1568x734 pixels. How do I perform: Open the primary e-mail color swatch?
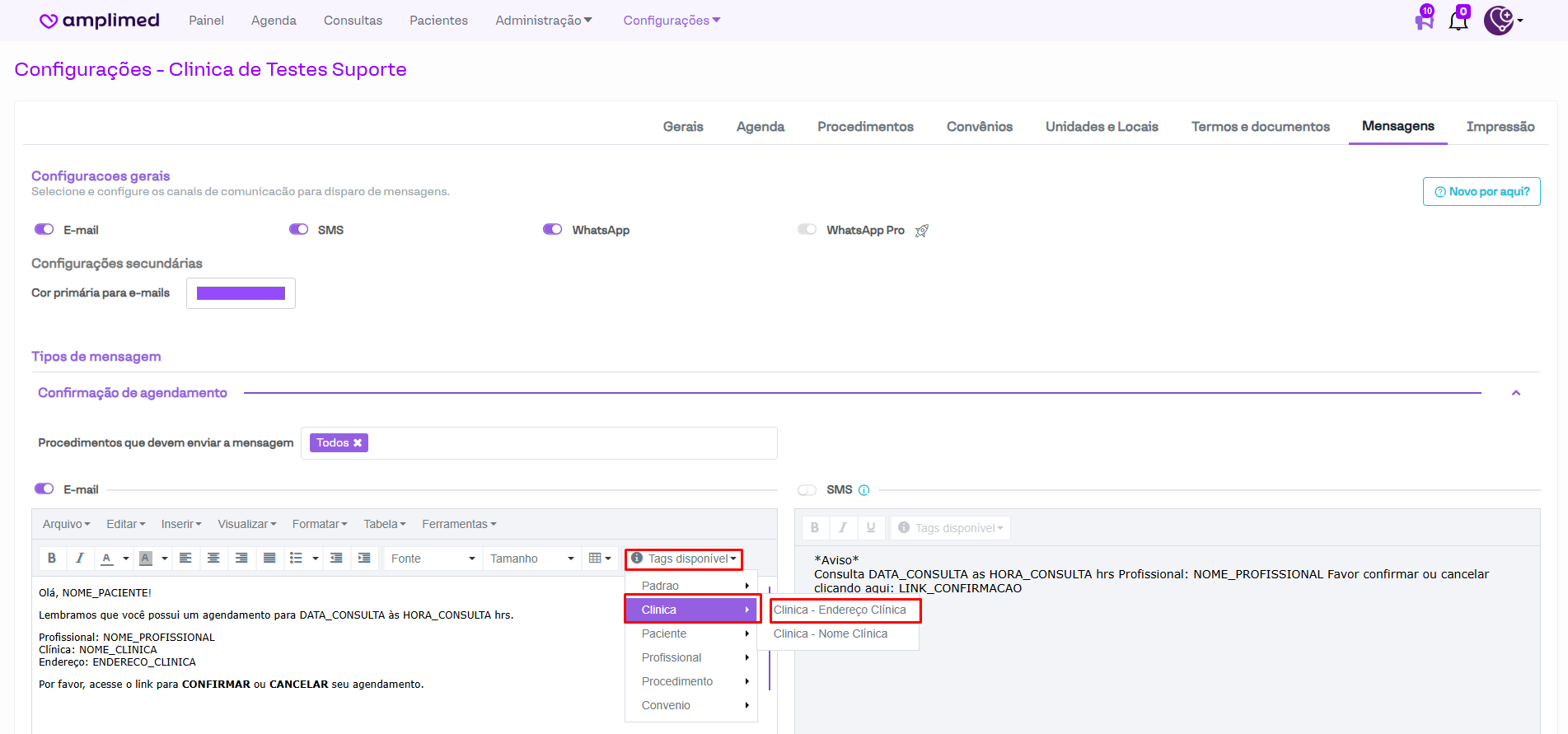[241, 293]
